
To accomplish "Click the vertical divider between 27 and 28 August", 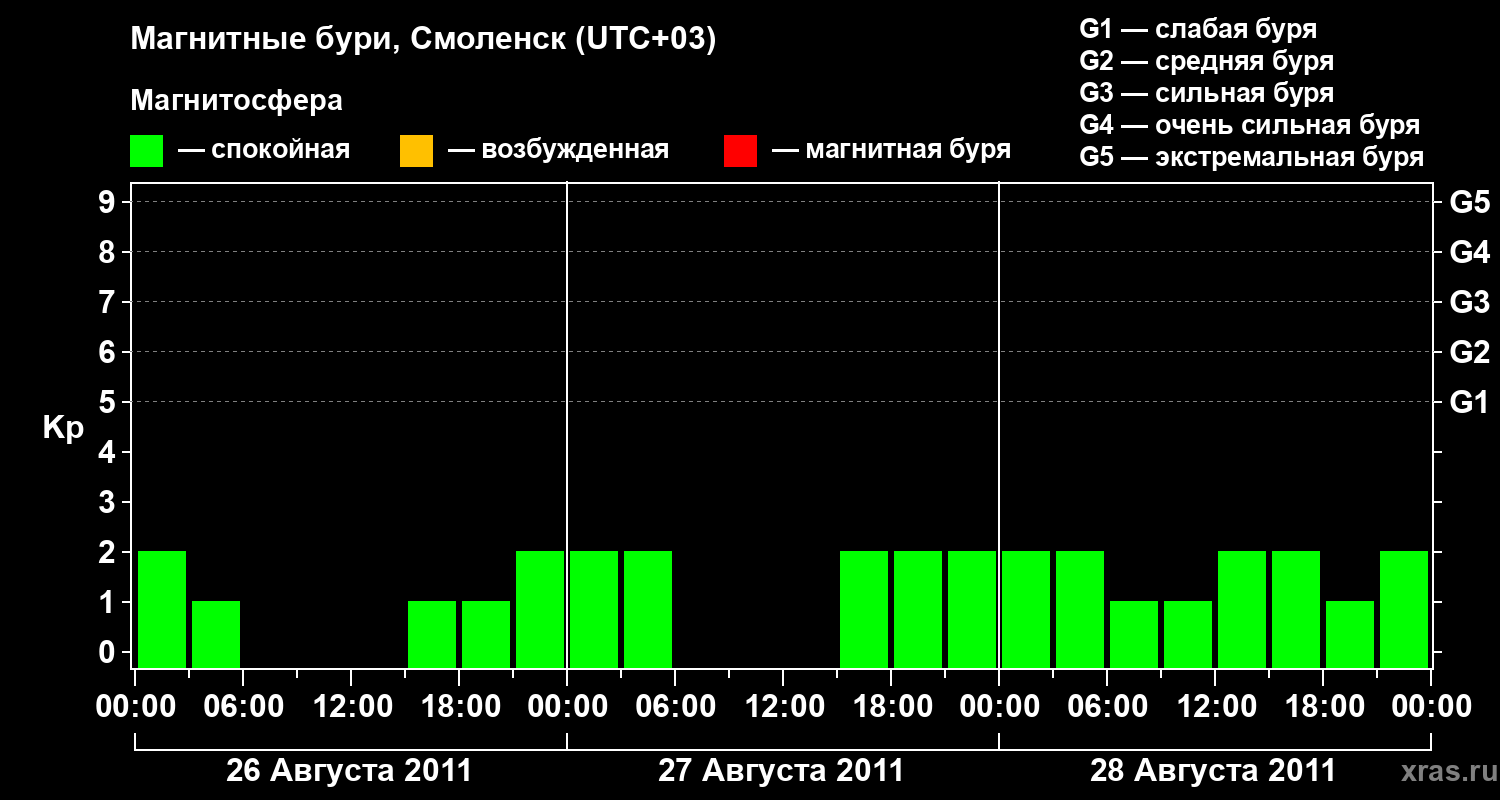I will [x=999, y=425].
